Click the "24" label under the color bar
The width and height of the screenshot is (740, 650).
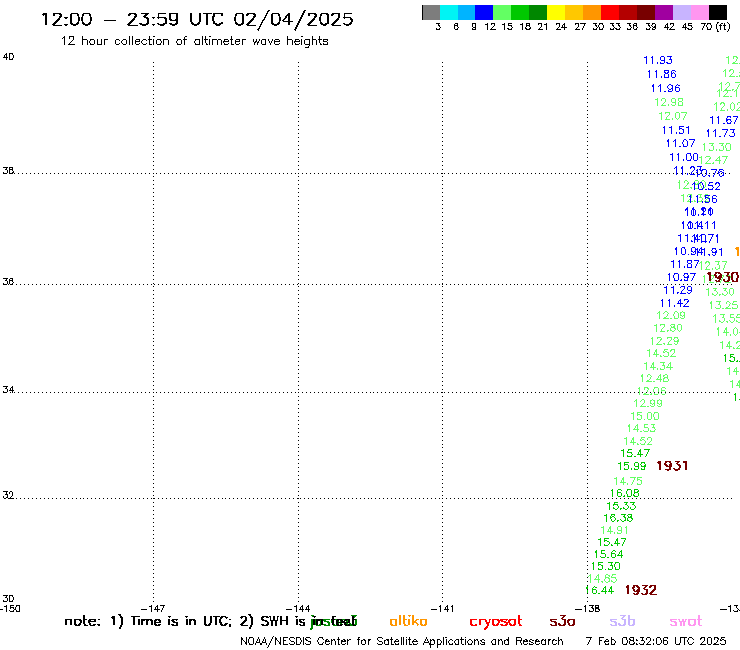pos(561,26)
